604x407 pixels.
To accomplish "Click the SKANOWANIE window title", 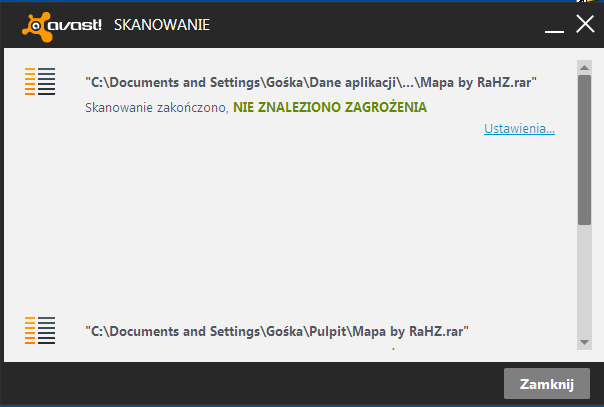I will pyautogui.click(x=162, y=25).
